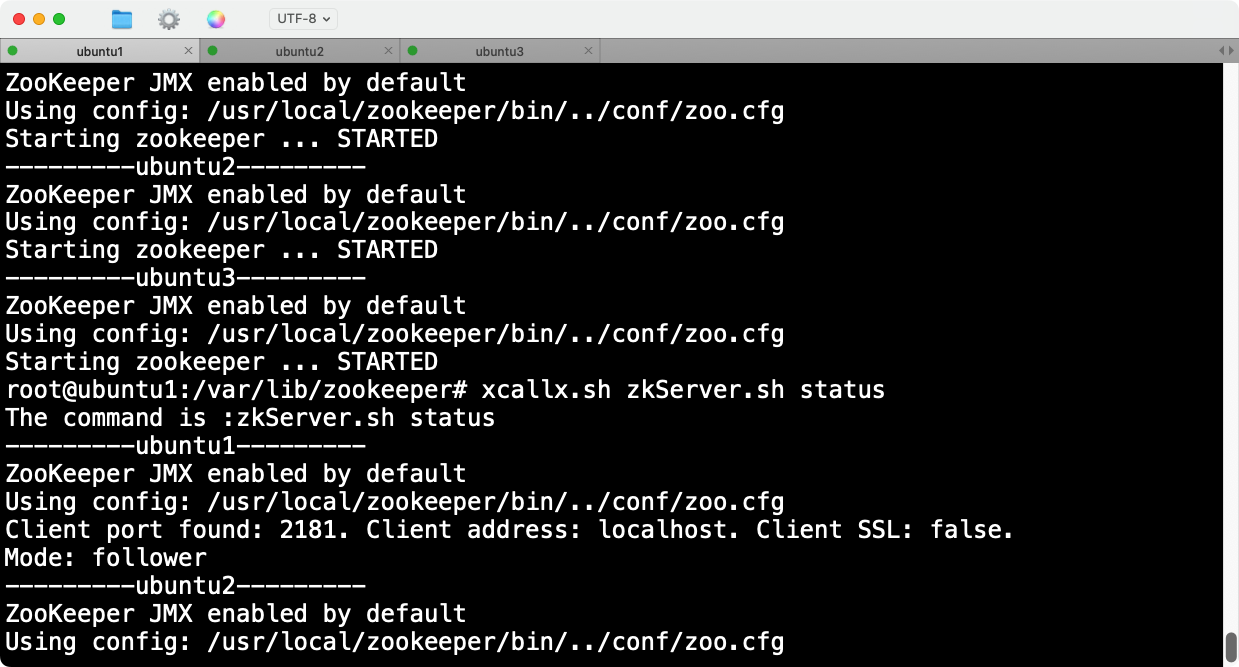Open the blue folder file browser icon
Viewport: 1239px width, 667px height.
[122, 19]
